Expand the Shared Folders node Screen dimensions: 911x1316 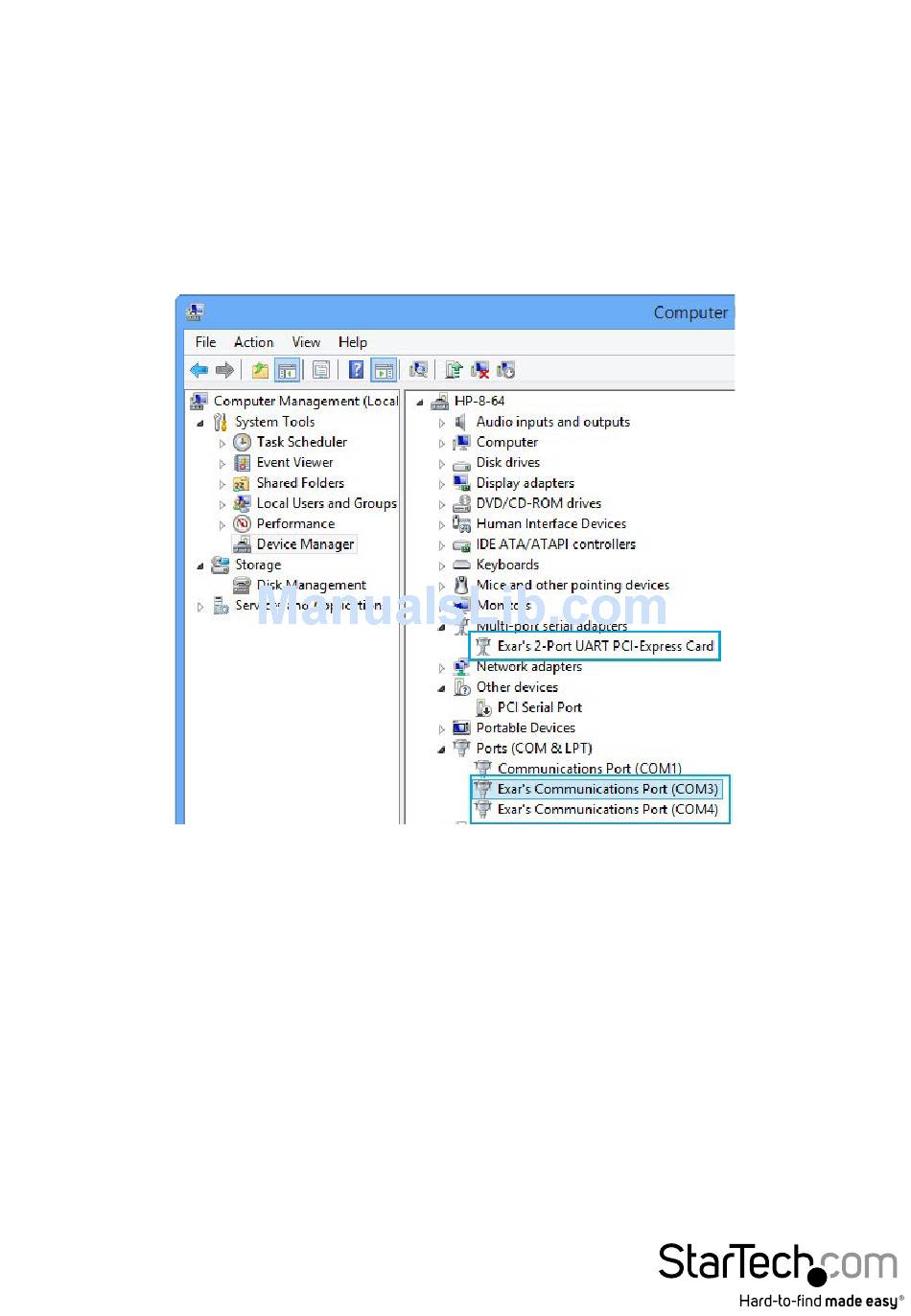tap(222, 484)
